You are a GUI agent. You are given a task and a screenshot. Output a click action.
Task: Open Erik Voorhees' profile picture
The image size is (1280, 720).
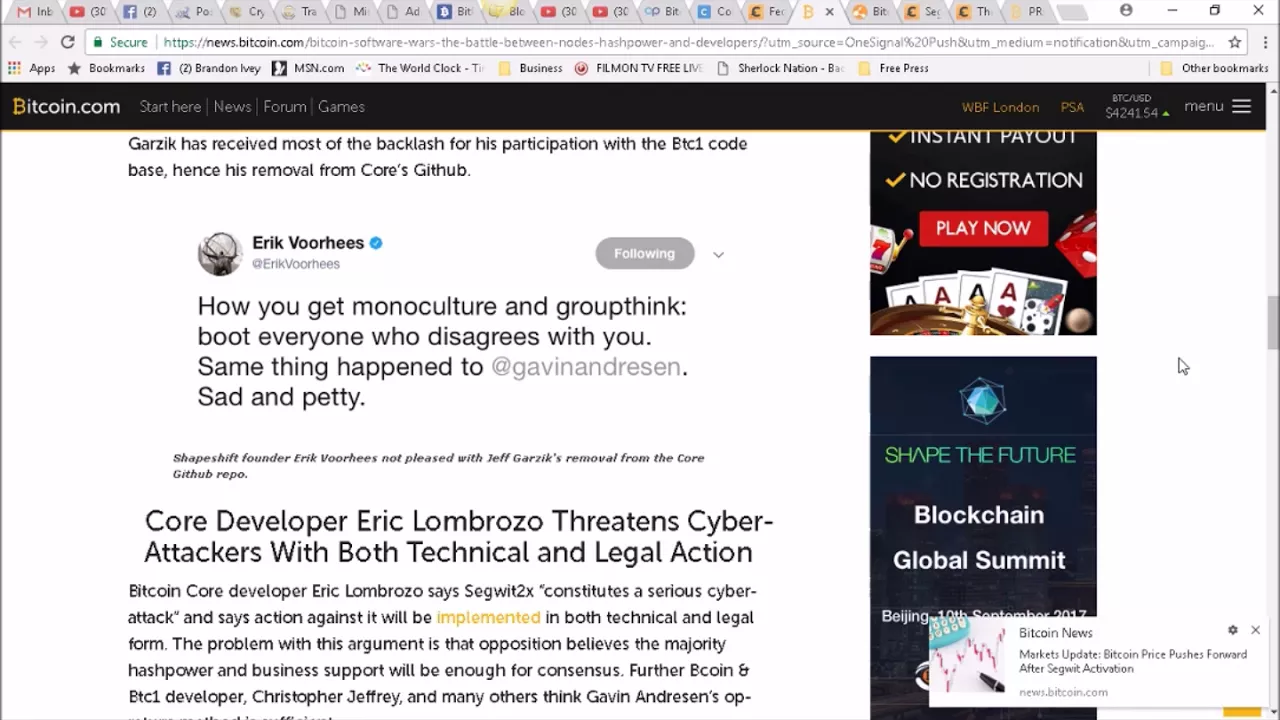tap(220, 253)
